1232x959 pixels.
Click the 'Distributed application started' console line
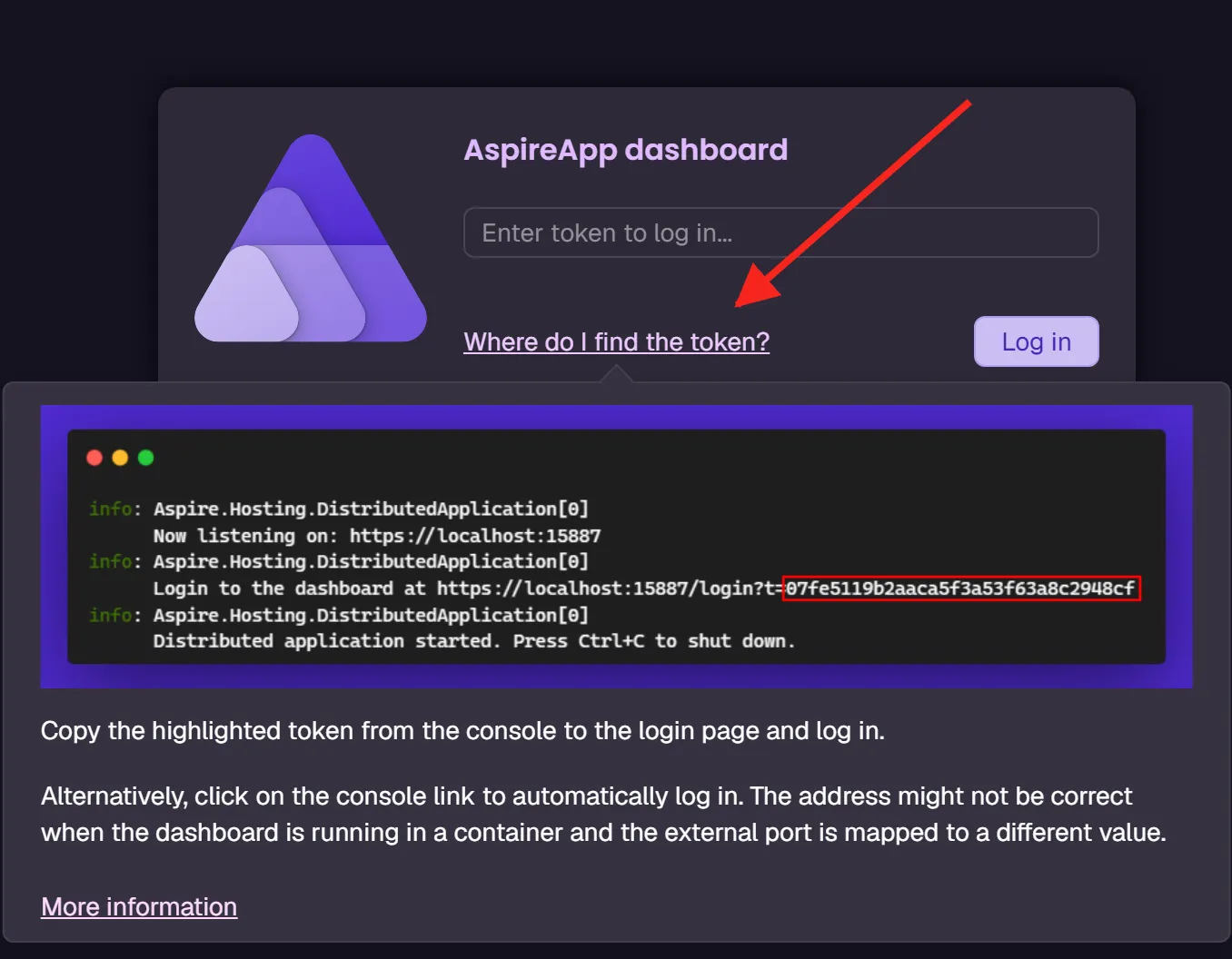click(473, 641)
